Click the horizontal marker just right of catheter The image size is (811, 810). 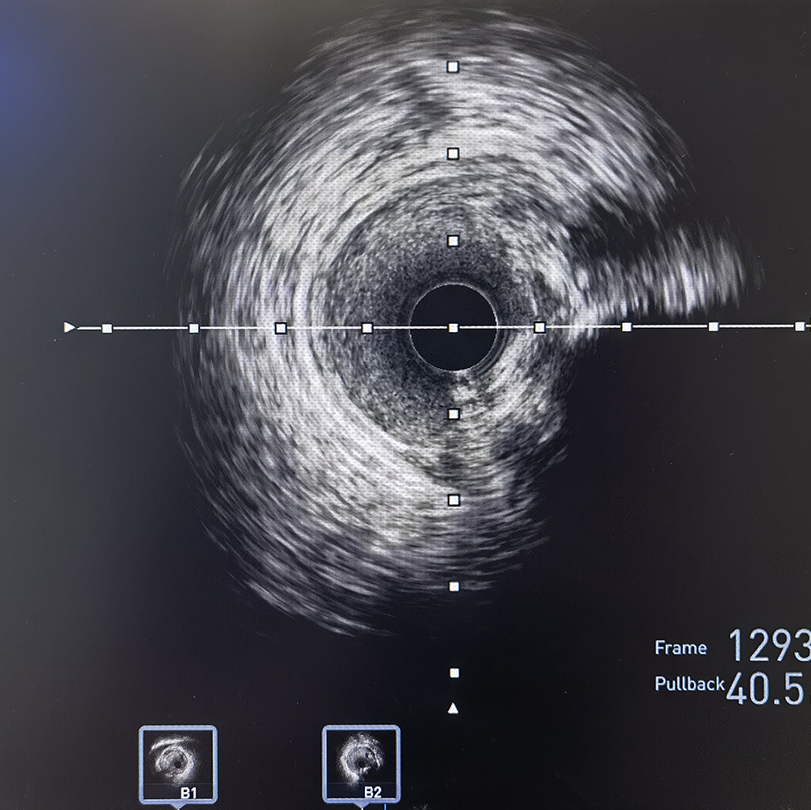(540, 327)
